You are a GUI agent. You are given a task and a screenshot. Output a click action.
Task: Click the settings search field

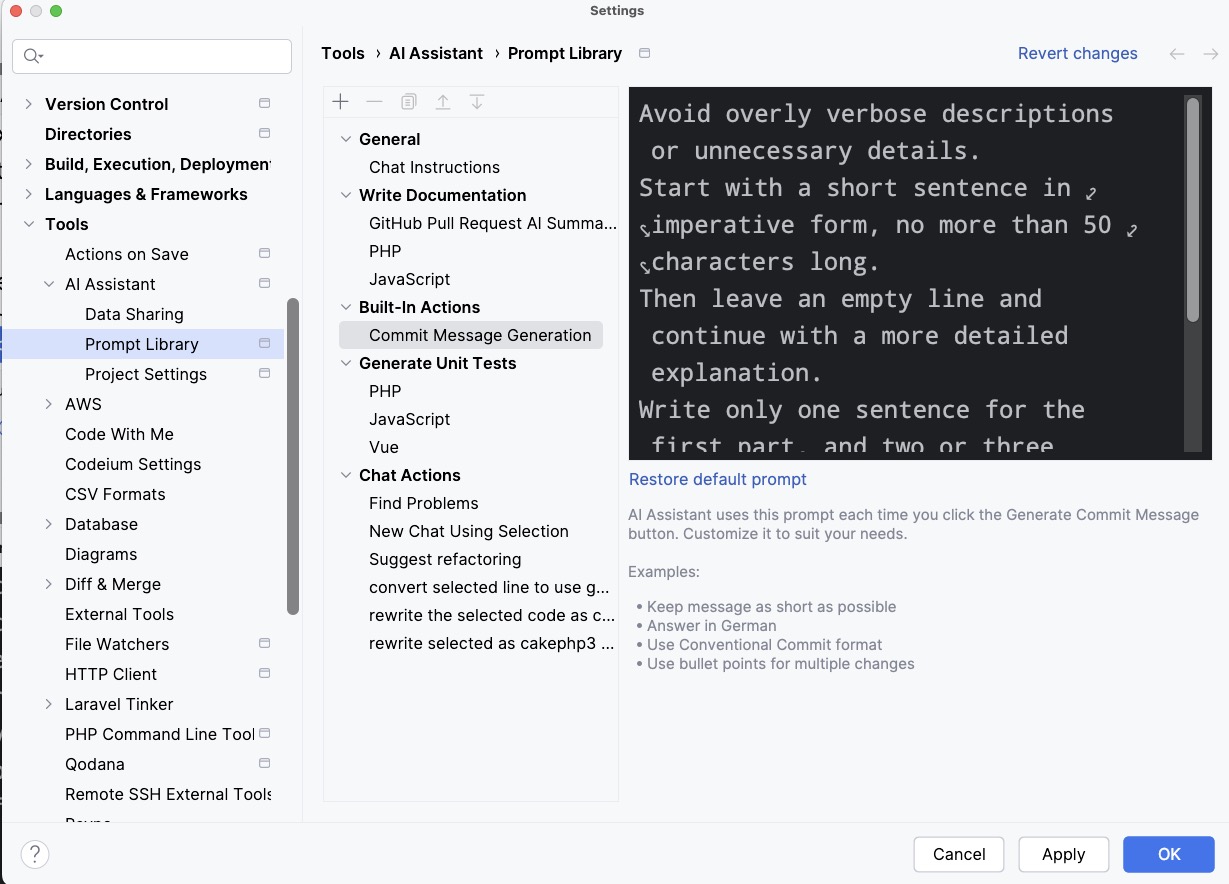pos(152,56)
